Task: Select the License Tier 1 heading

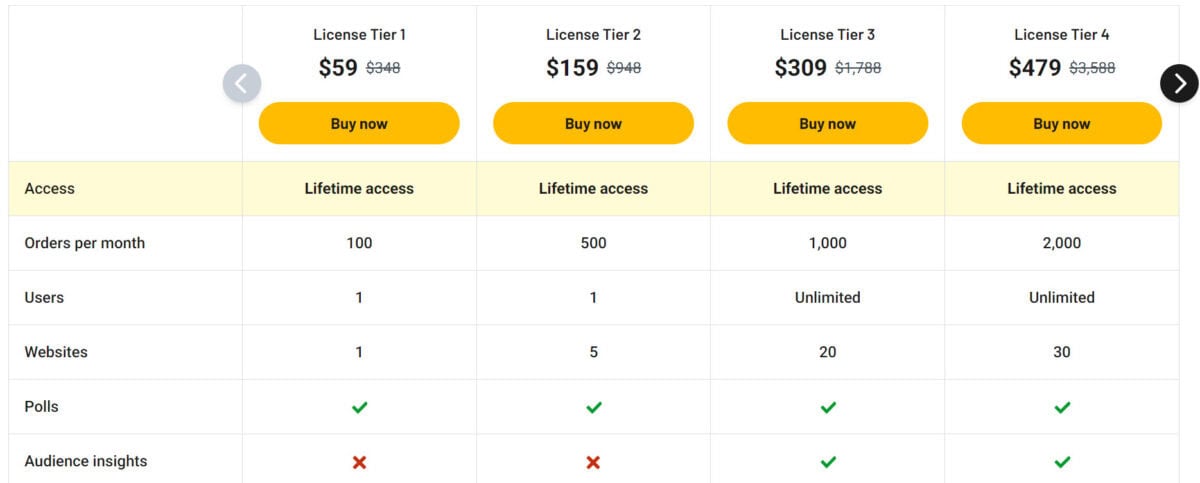Action: (359, 35)
